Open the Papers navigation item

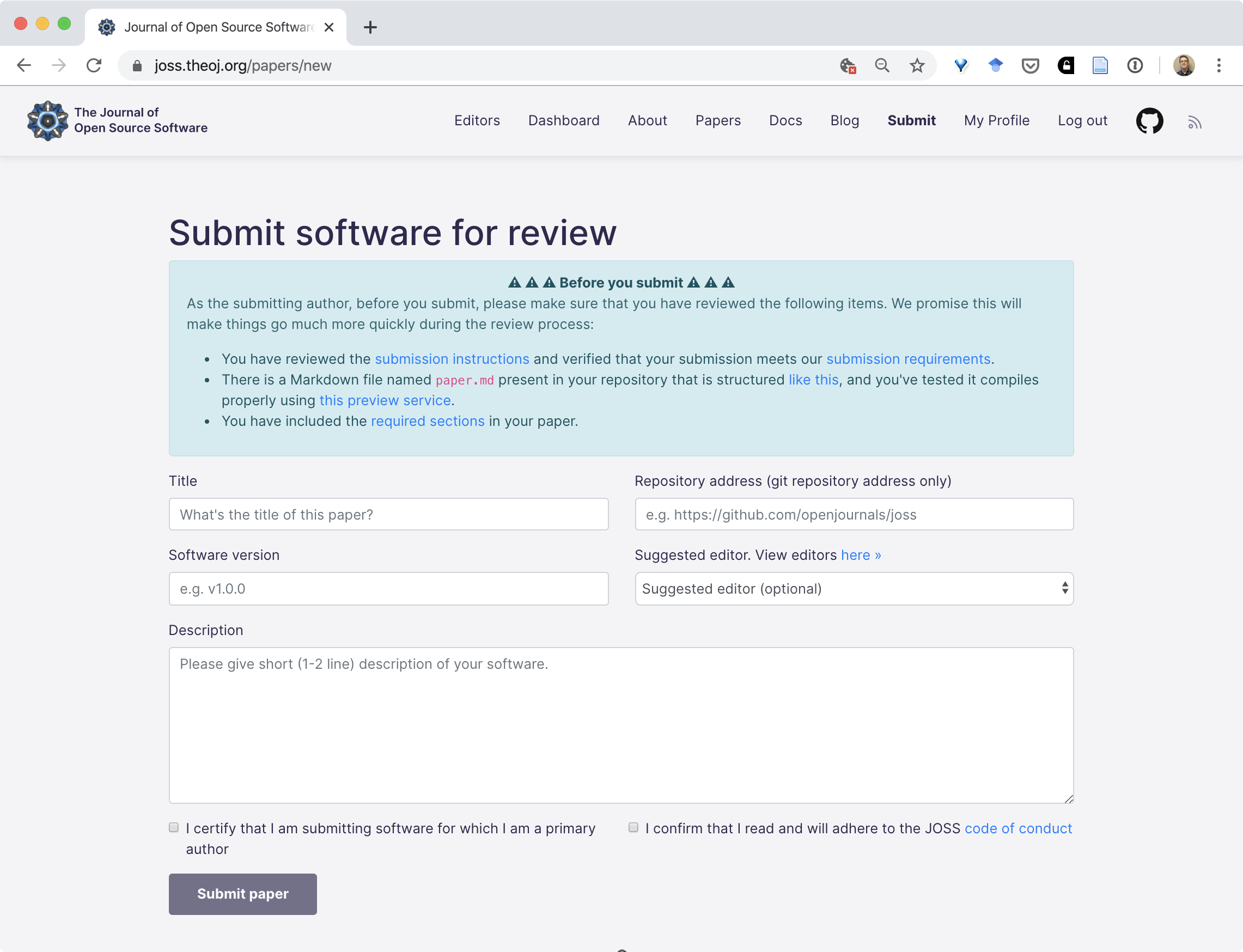[x=717, y=121]
